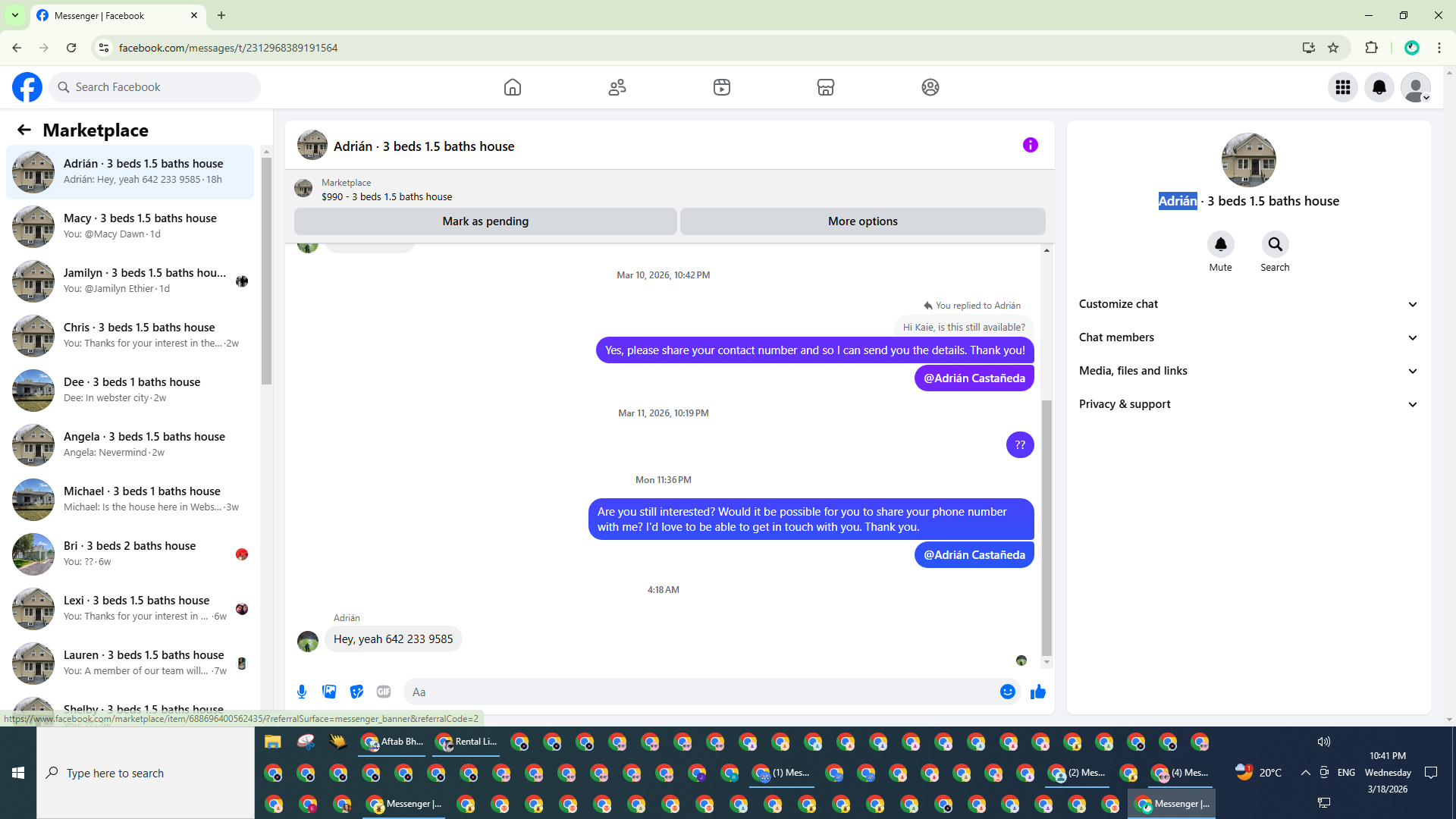1456x819 pixels.
Task: Attach a photo using the image icon
Action: [329, 692]
